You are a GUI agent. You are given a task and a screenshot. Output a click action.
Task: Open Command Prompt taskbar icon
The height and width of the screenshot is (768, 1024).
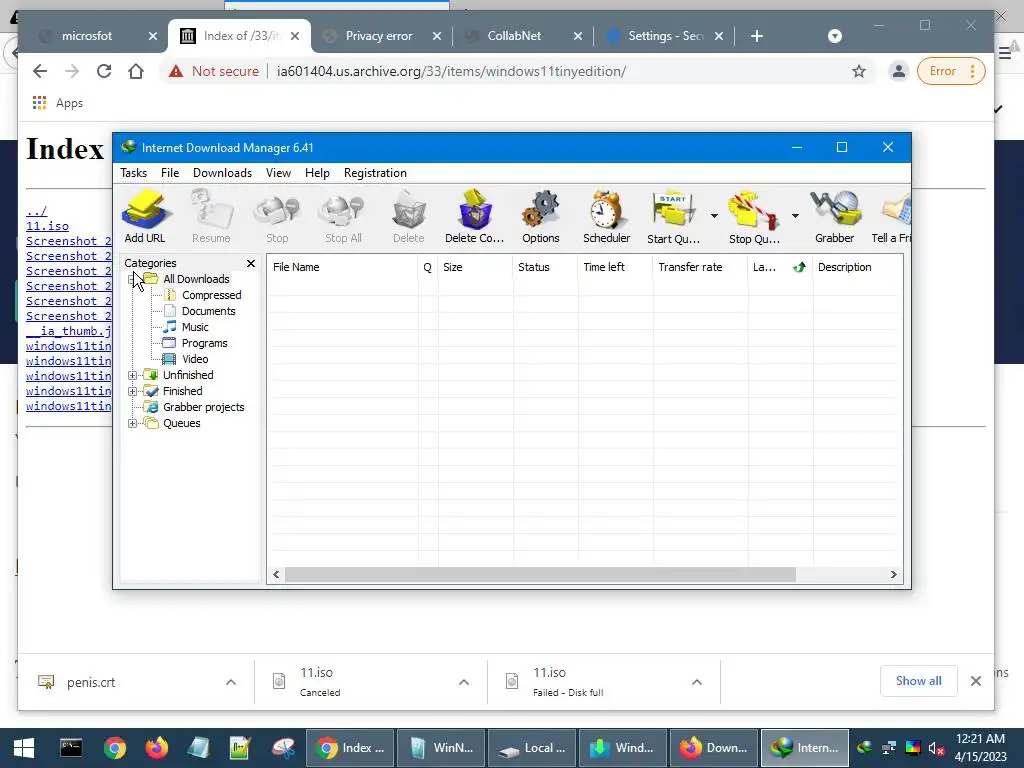click(x=71, y=748)
